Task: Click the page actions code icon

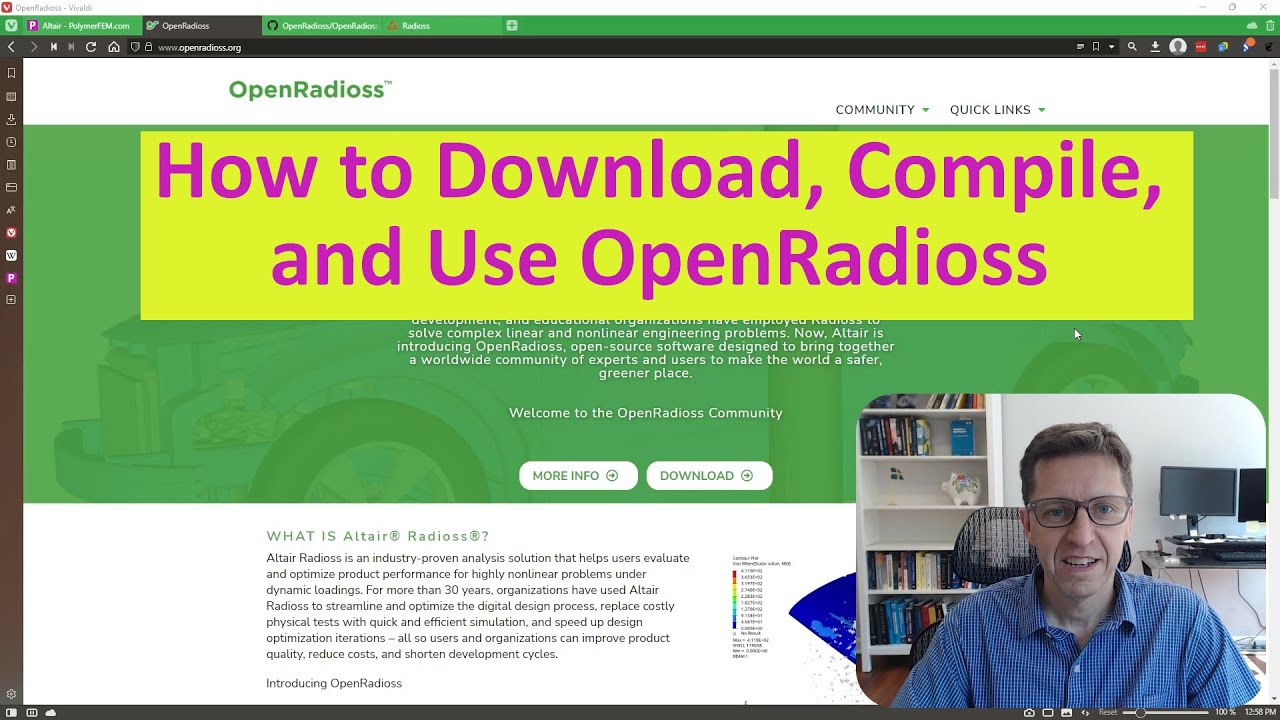Action: click(1085, 712)
